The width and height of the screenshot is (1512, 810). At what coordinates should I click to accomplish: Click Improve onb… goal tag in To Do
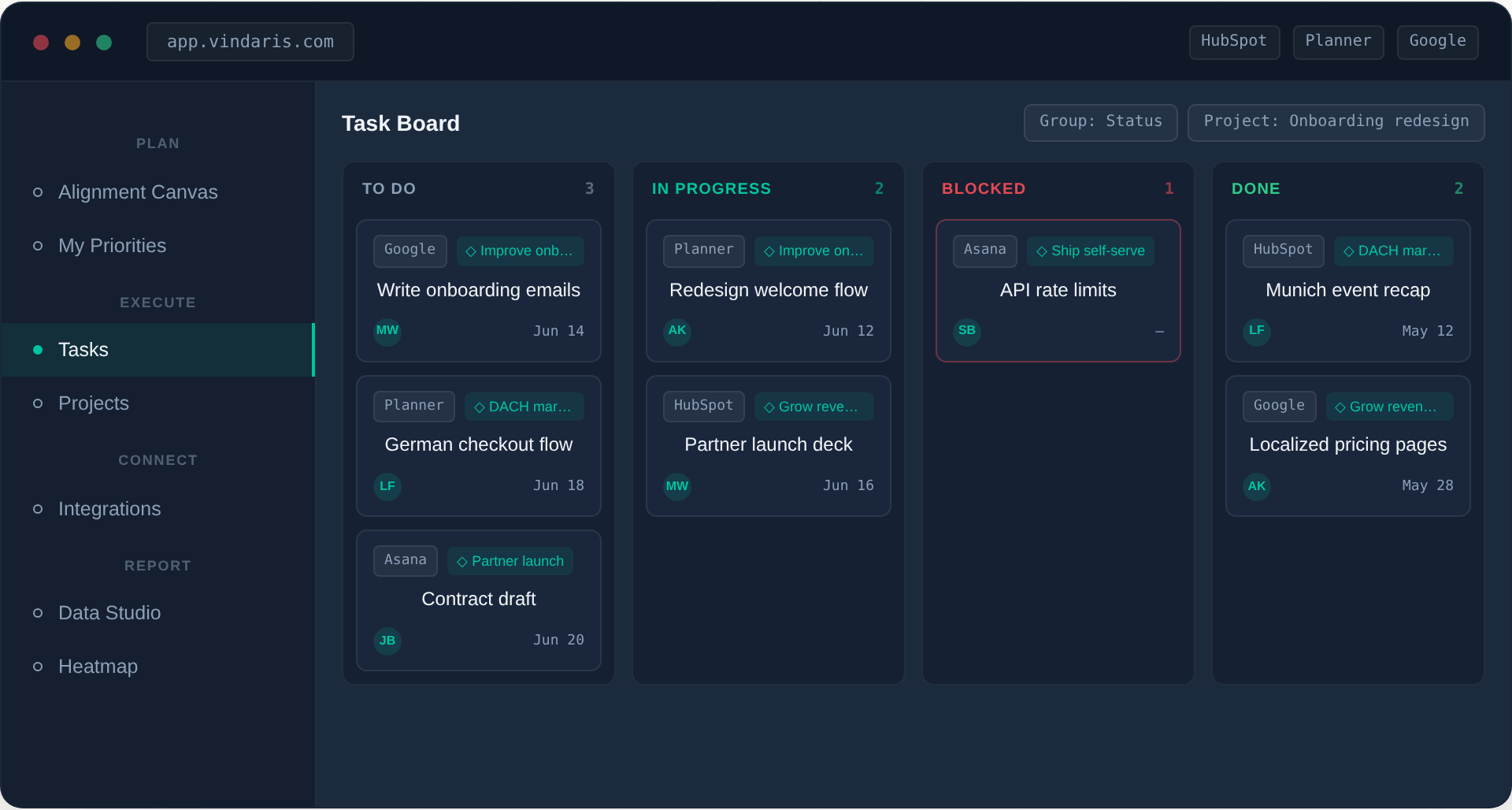pyautogui.click(x=520, y=251)
